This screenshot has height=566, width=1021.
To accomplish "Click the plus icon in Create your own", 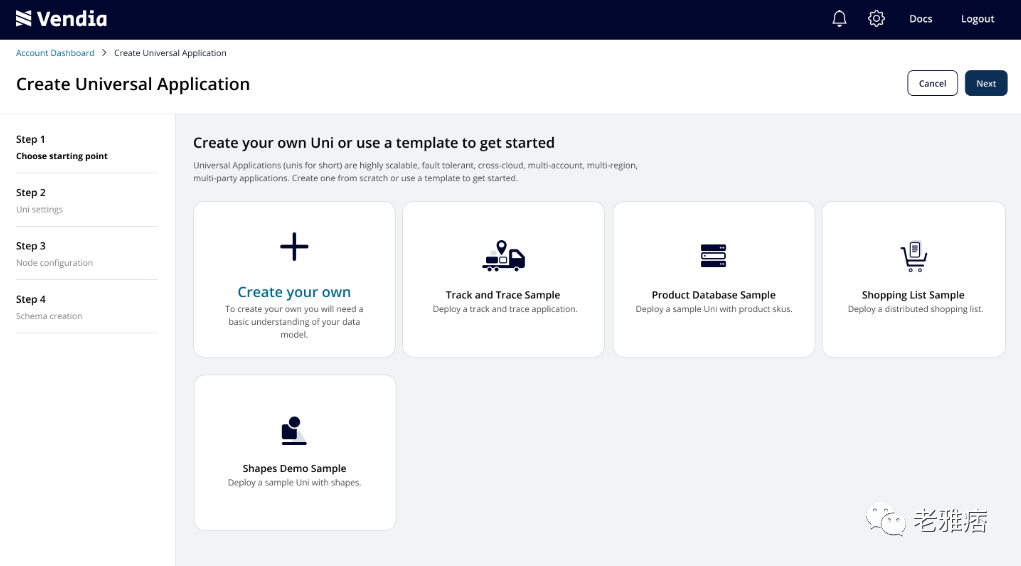I will click(294, 247).
